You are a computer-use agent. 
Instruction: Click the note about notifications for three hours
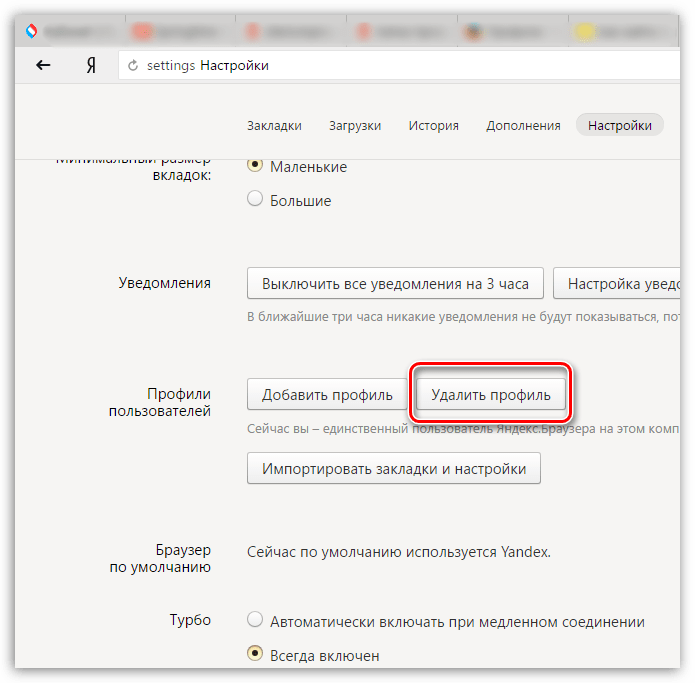(463, 317)
